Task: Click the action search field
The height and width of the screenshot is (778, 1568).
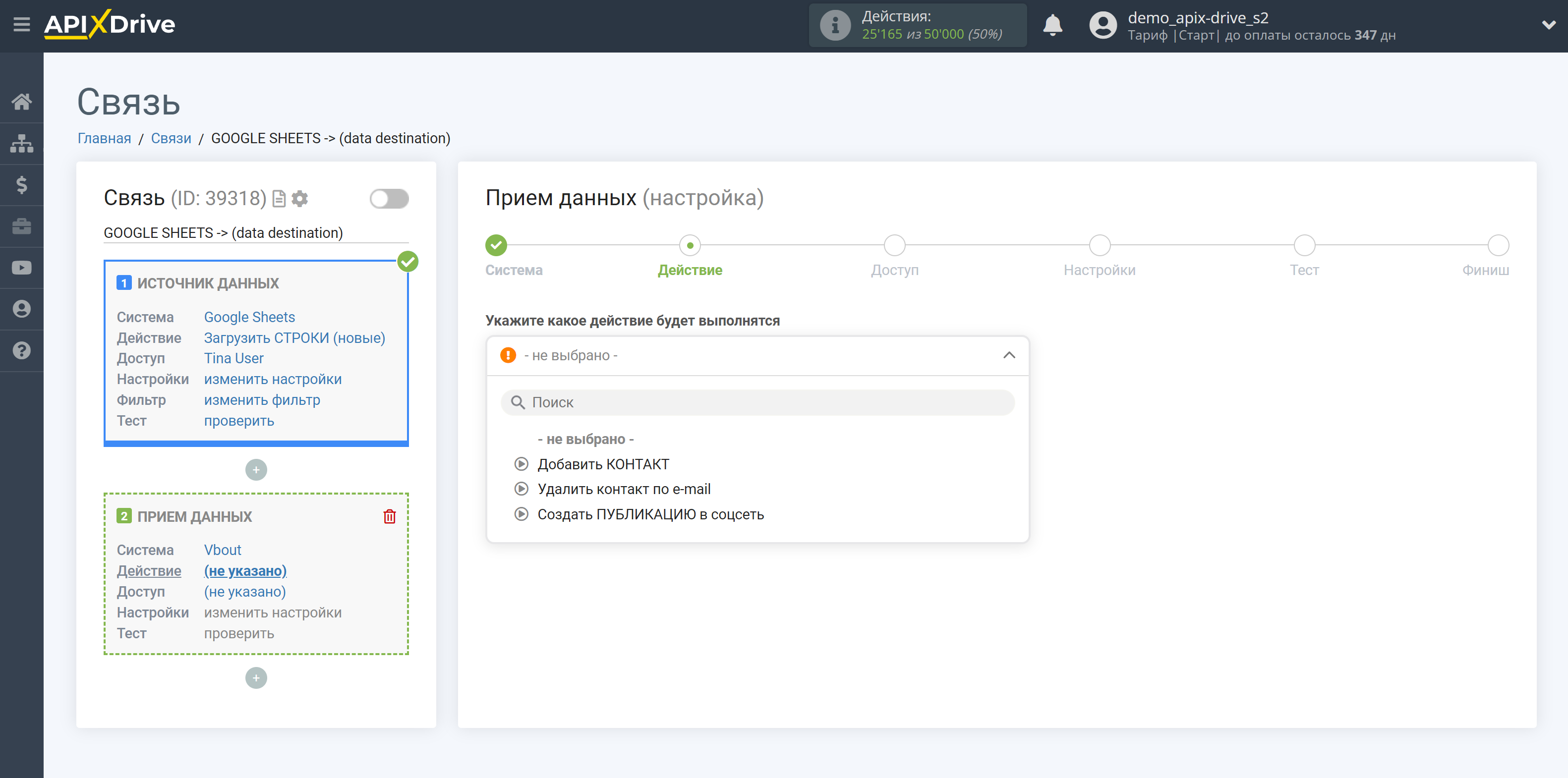Action: pos(757,403)
